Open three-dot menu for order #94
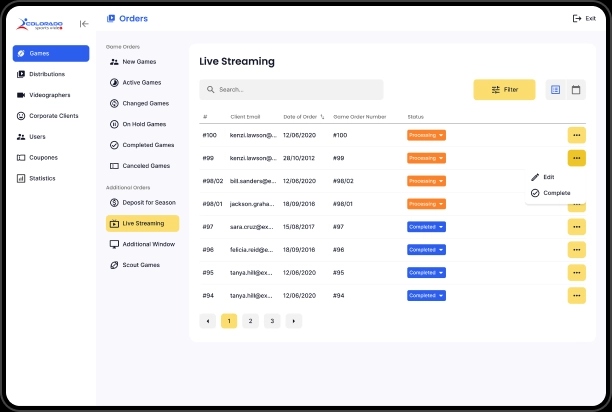 point(576,296)
